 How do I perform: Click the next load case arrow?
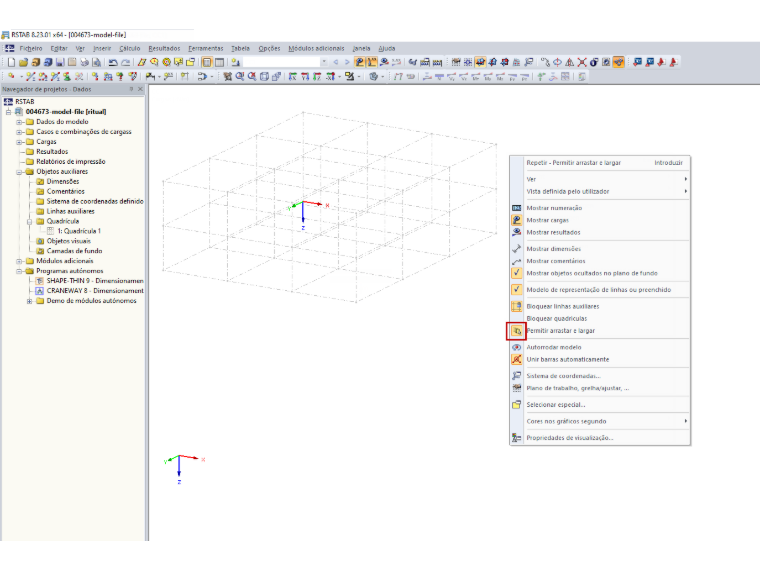(347, 62)
